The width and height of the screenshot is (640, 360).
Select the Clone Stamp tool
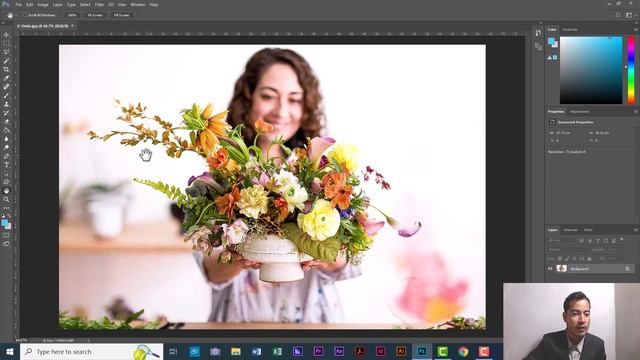click(6, 104)
